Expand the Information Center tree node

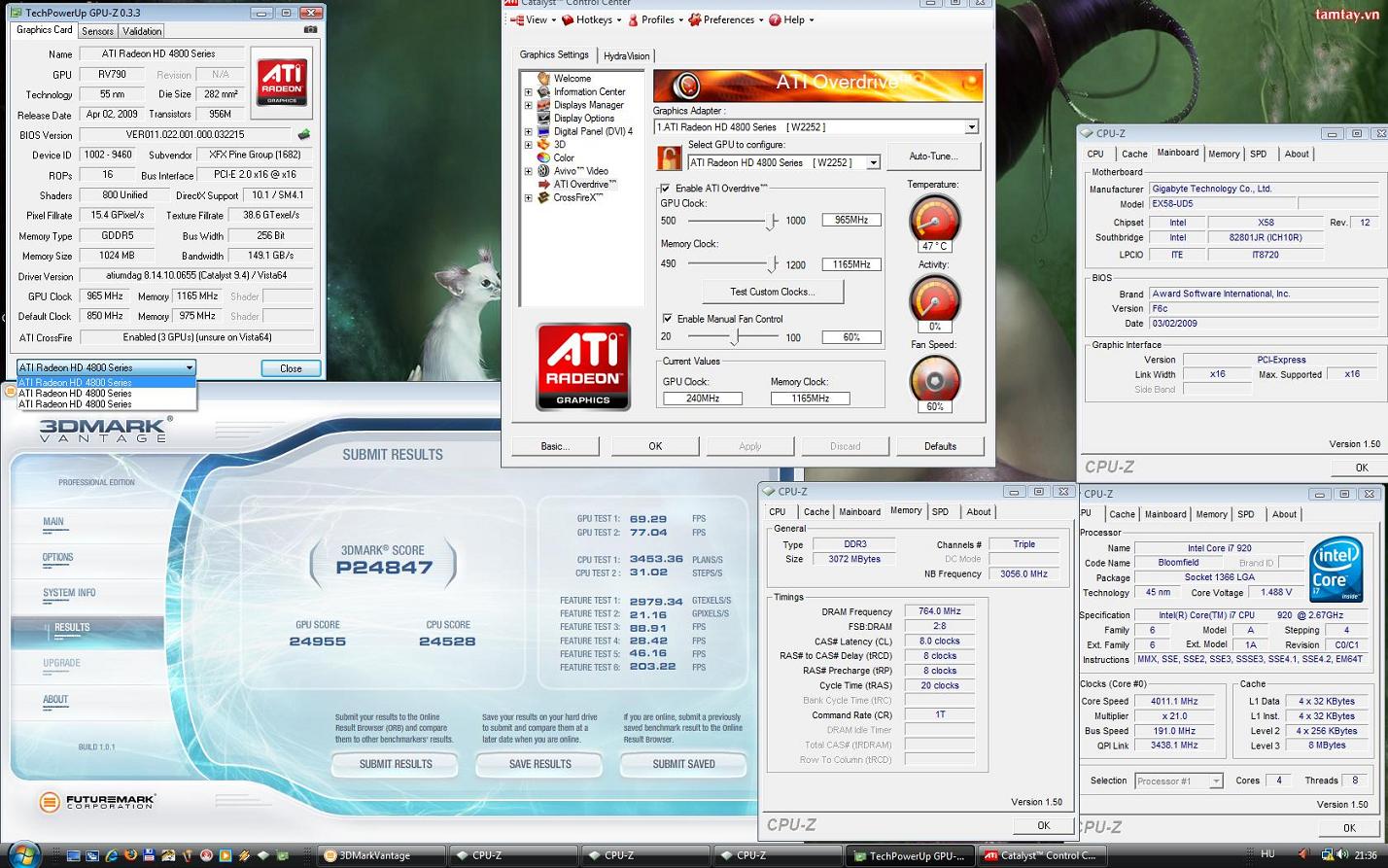point(528,92)
